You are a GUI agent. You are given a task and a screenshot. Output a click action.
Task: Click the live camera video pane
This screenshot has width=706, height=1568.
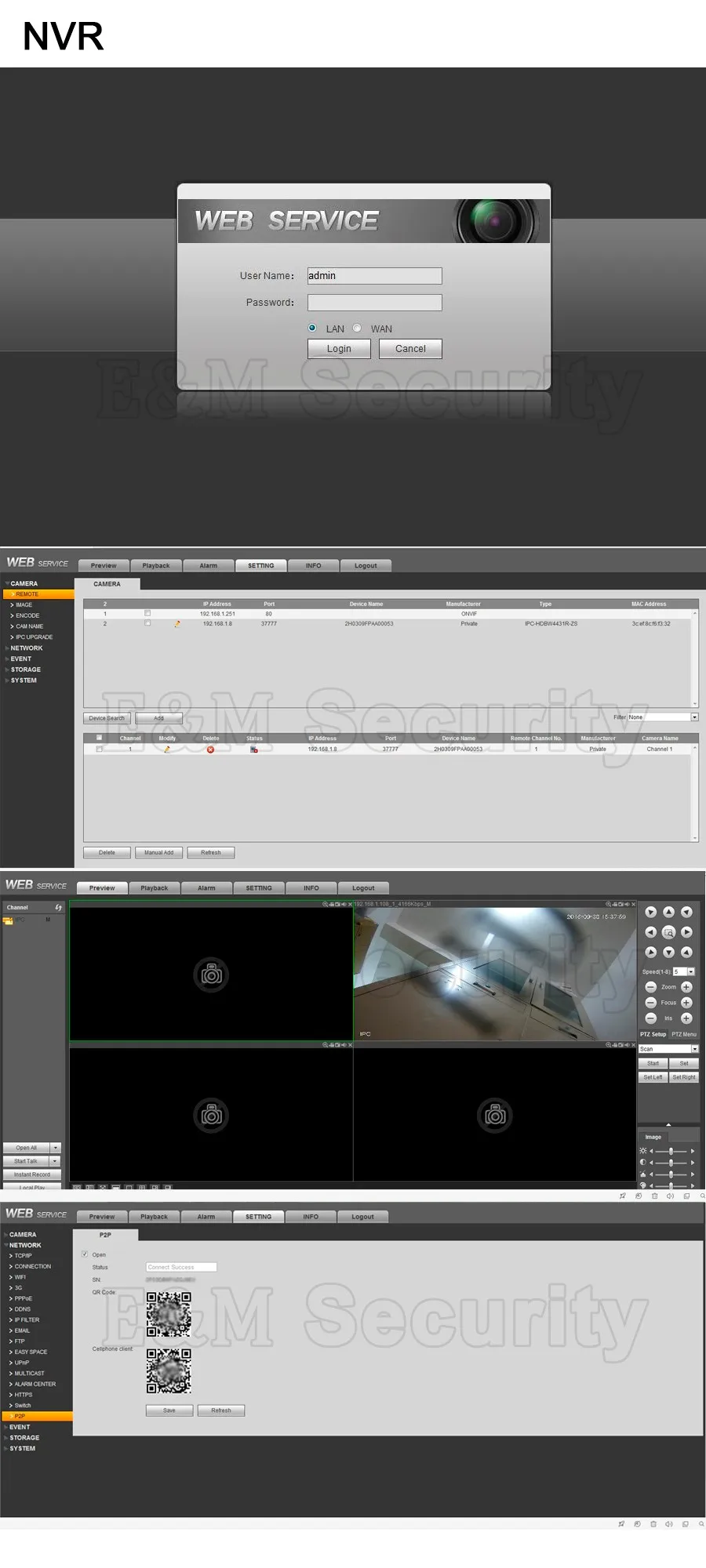494,974
